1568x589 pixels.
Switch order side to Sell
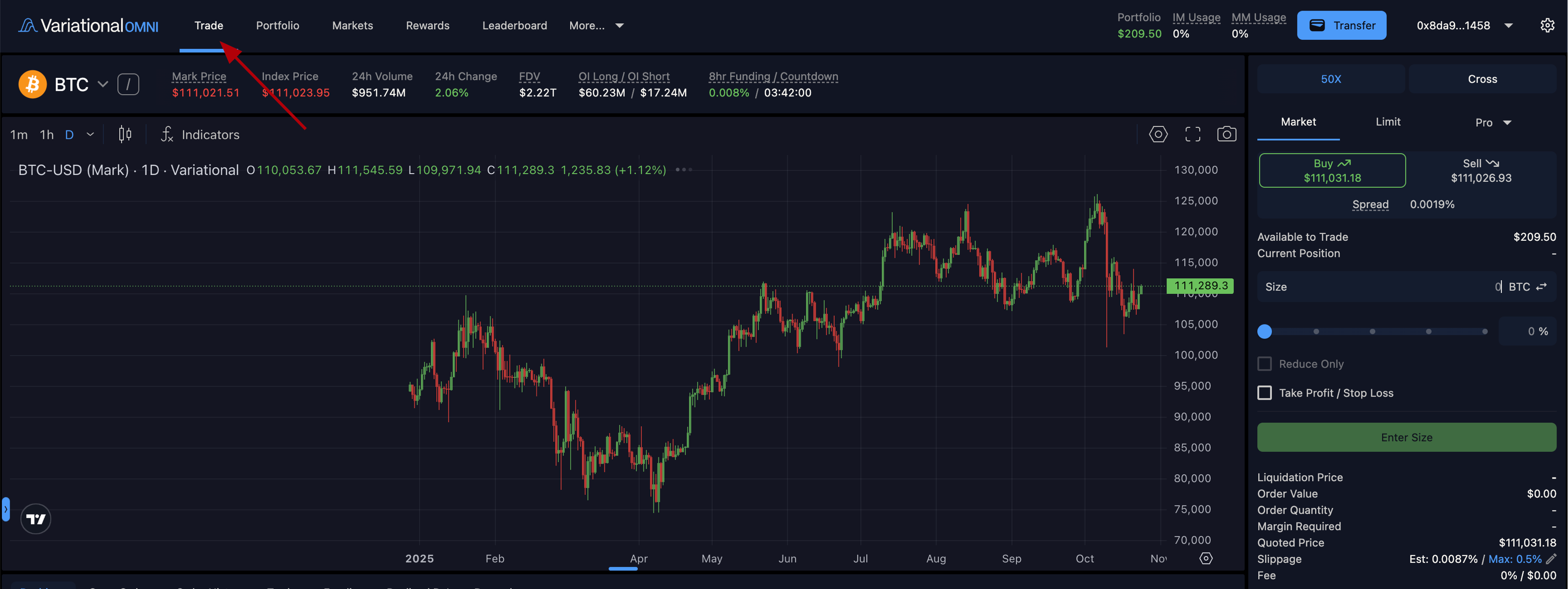tap(1480, 170)
